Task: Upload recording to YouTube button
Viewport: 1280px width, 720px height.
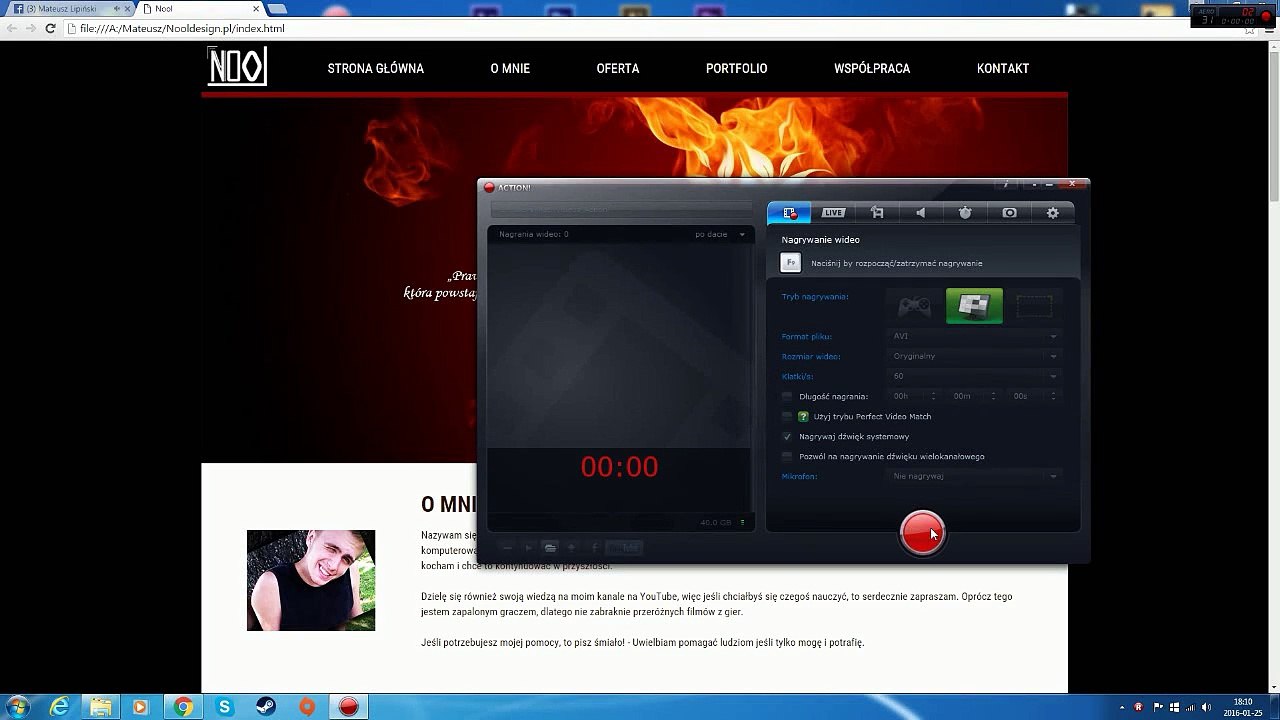Action: pos(625,547)
